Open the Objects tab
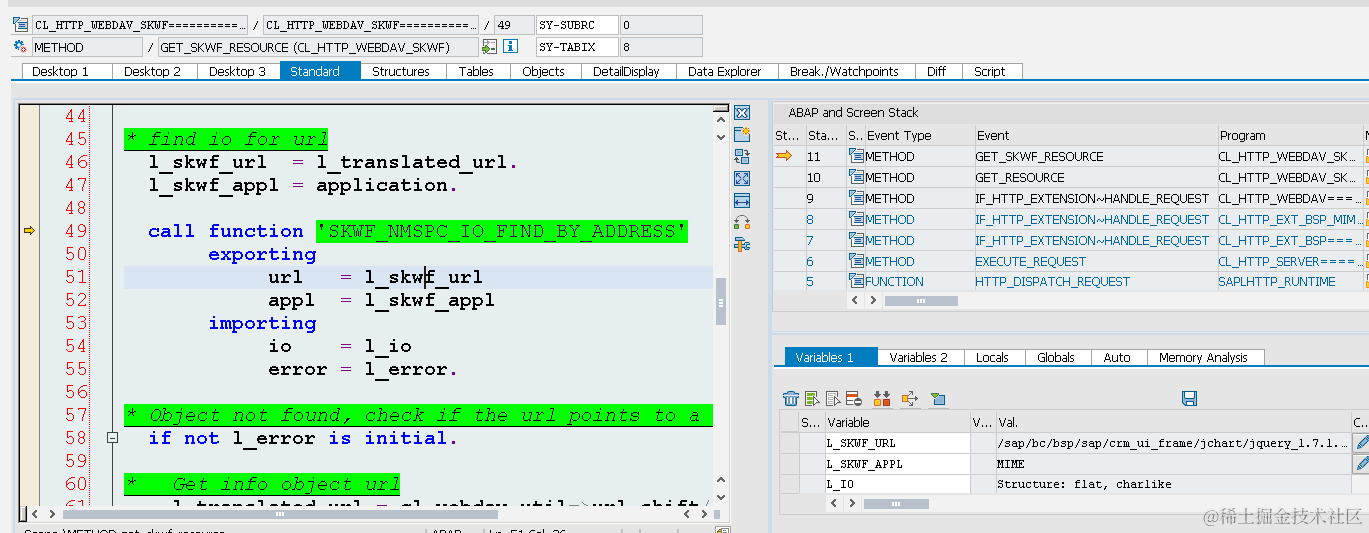The width and height of the screenshot is (1369, 533). point(543,71)
